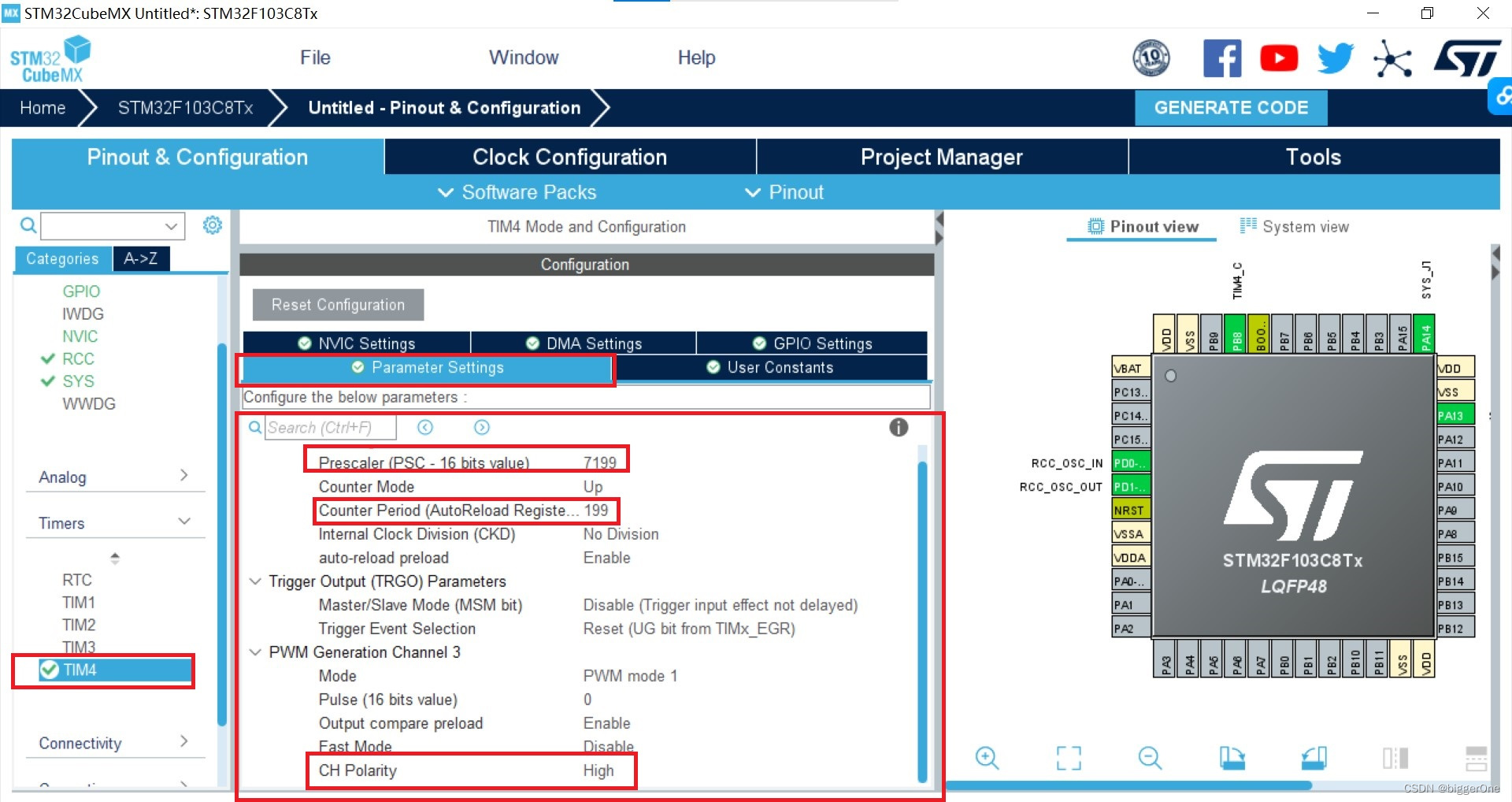Focus the parameter Search (Ctrl+F) field
Screen dimensions: 1512x802
329,427
